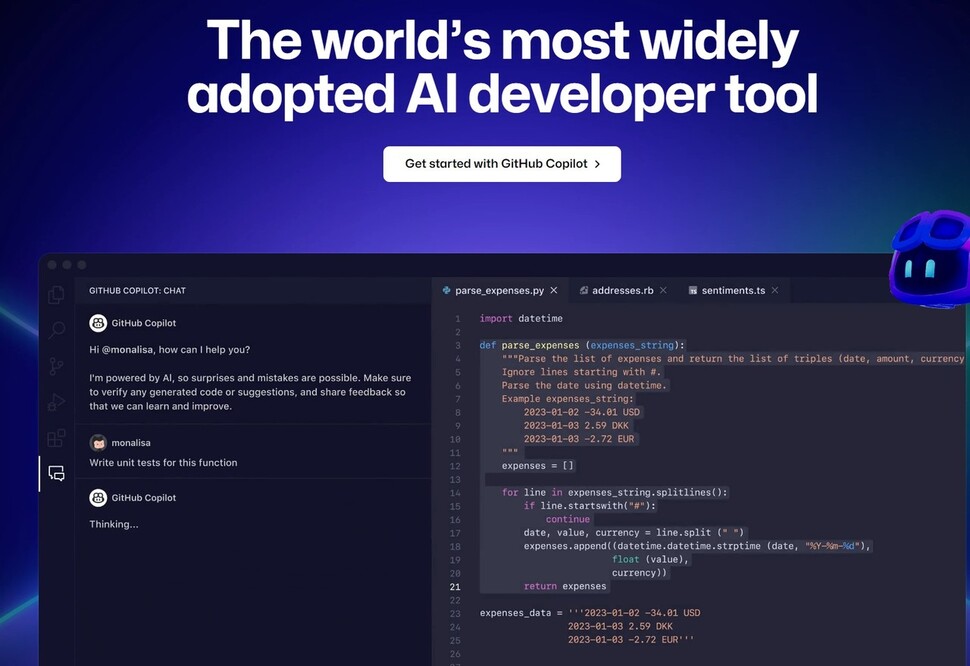The height and width of the screenshot is (666, 970).
Task: Switch to the addresses.rb tab
Action: [x=622, y=291]
